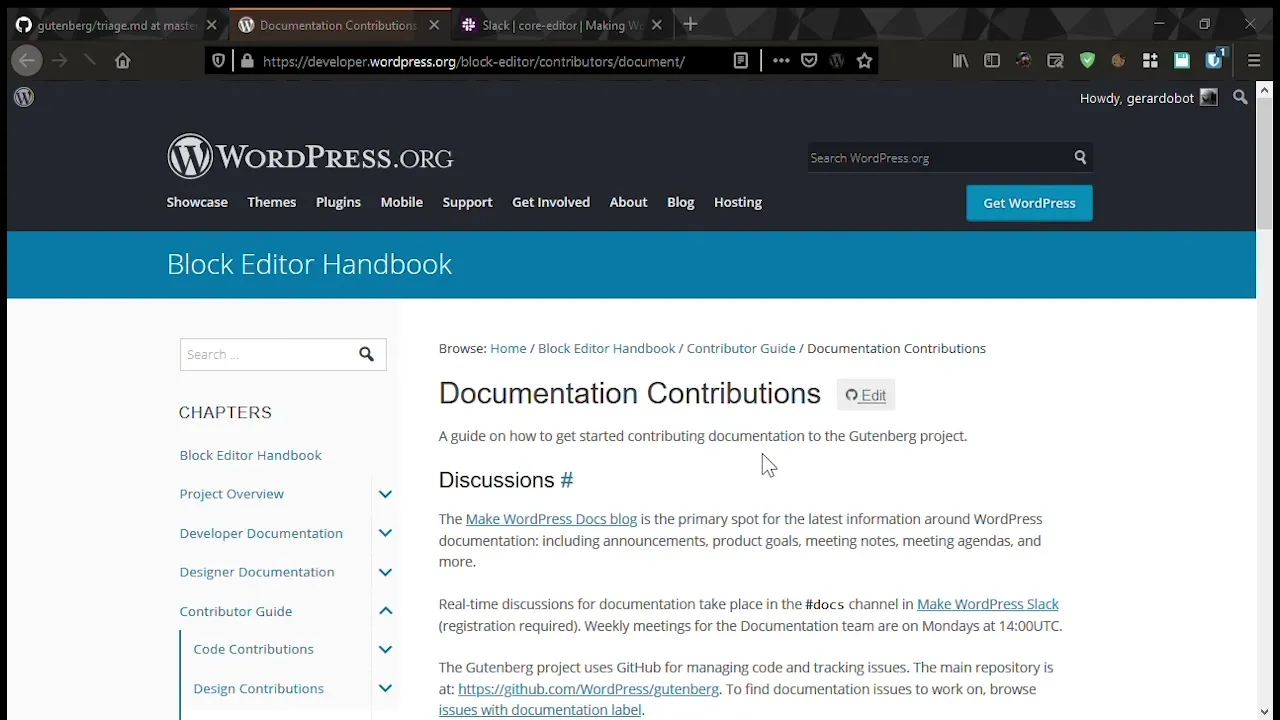Open the Make WordPress Docs blog link

tap(551, 519)
